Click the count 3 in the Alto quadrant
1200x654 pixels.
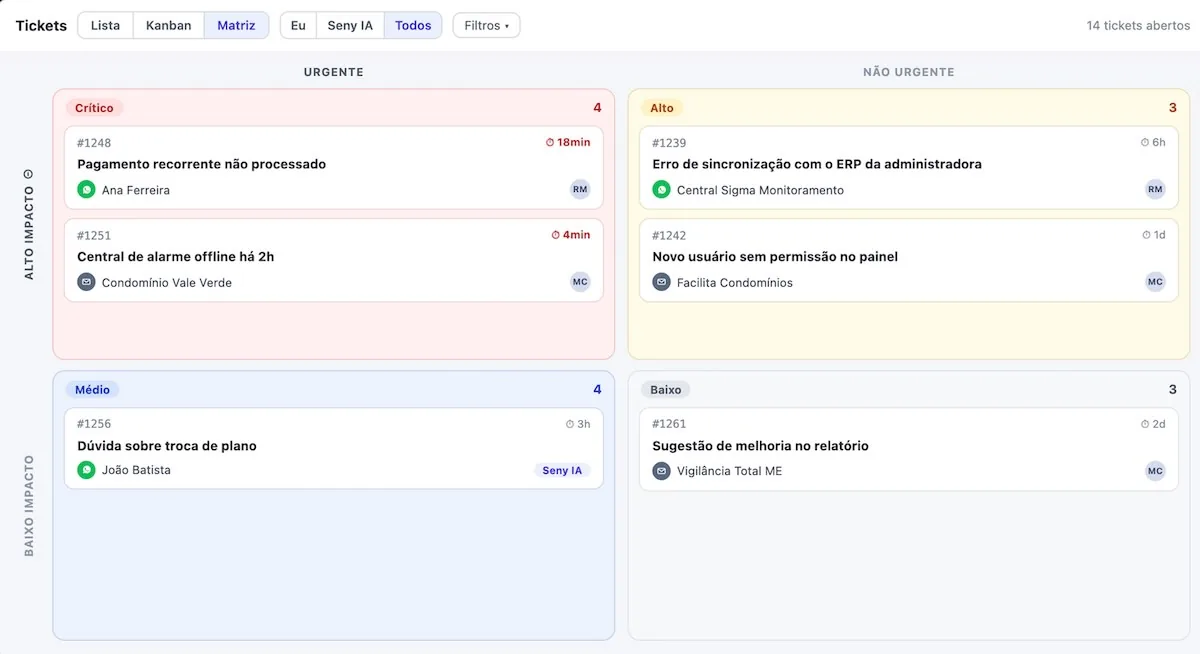pyautogui.click(x=1173, y=108)
